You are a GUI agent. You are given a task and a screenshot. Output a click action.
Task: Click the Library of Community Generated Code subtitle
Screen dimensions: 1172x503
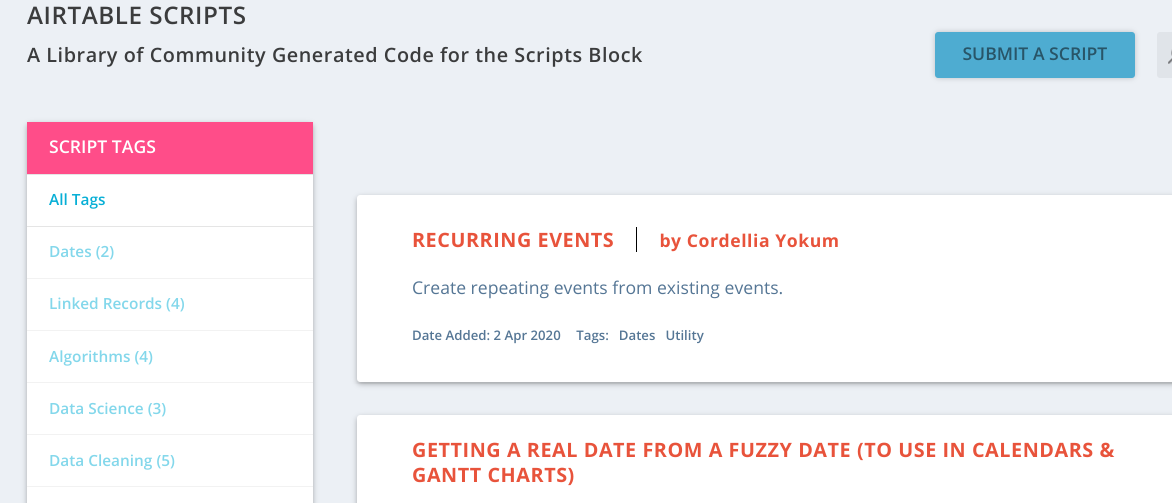pos(335,55)
